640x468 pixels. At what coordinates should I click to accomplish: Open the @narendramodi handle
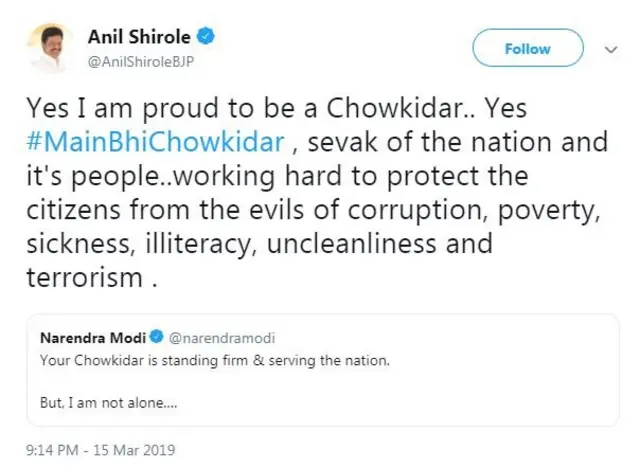click(209, 338)
